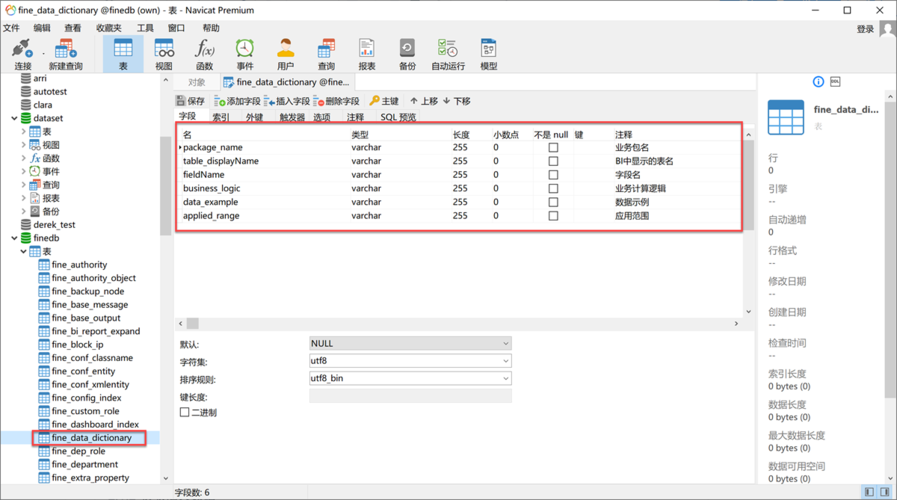Toggle not-null for table_displayName
This screenshot has width=897, height=500.
(x=553, y=161)
